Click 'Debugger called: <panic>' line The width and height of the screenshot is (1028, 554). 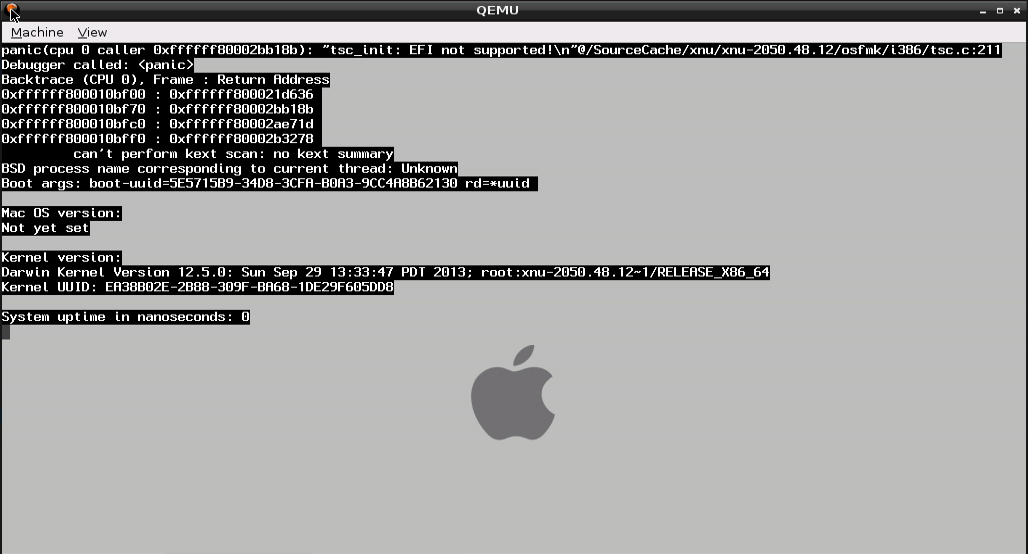click(x=98, y=65)
